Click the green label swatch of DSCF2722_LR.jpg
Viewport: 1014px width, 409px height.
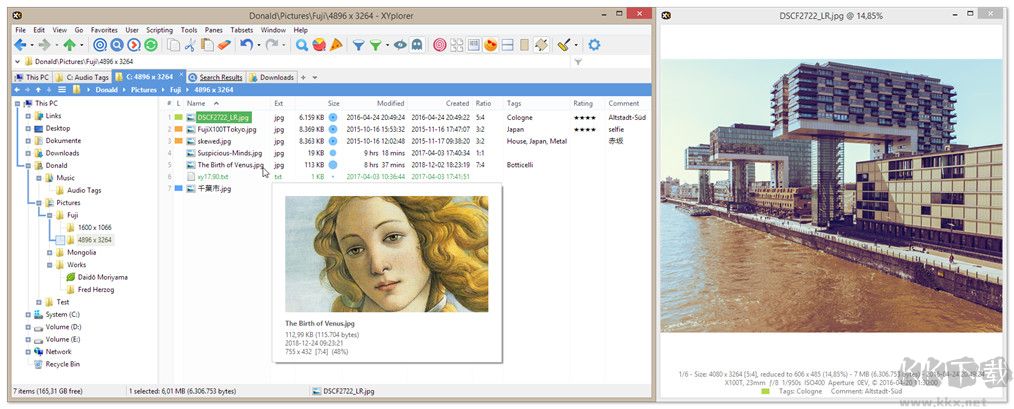coord(179,117)
